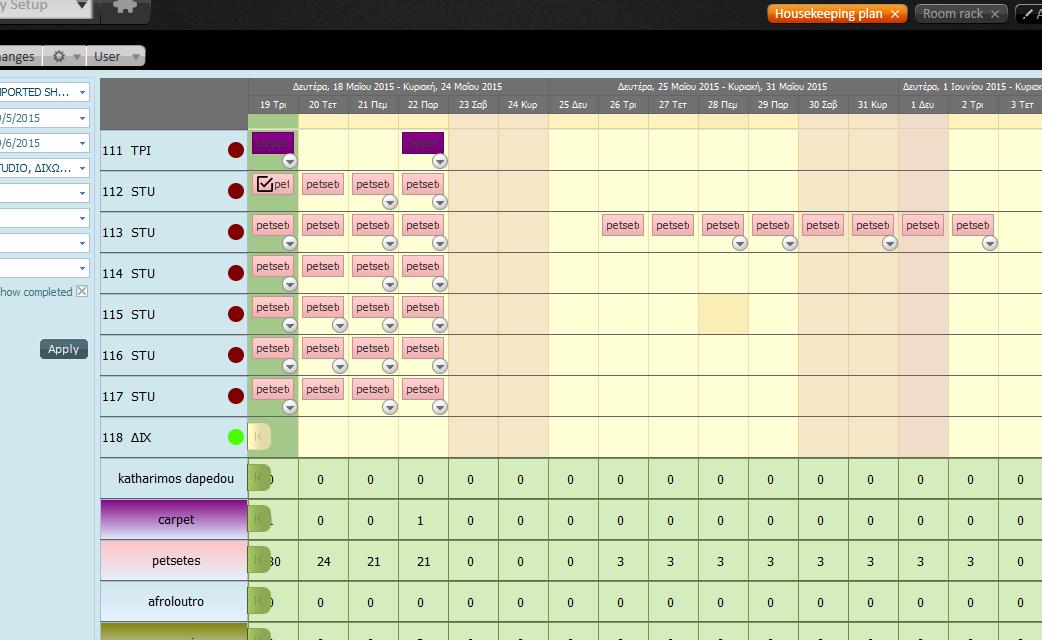
Task: Click the green status dot for room 118
Action: tap(236, 437)
